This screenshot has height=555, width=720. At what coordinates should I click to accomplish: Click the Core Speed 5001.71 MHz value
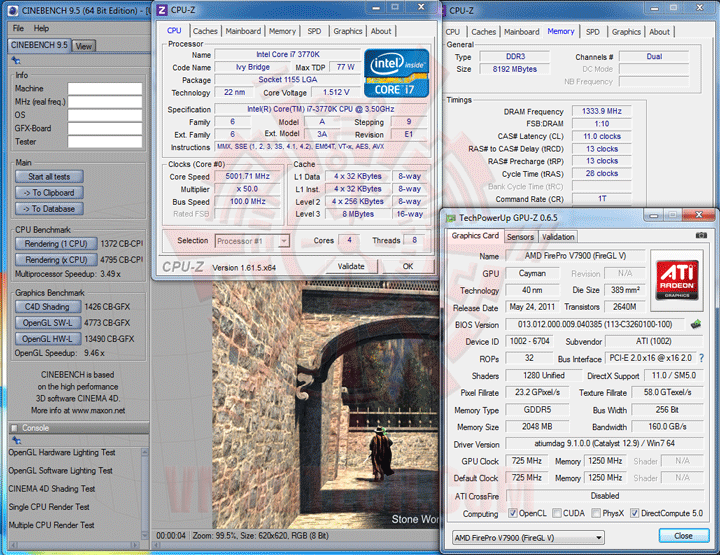pyautogui.click(x=248, y=176)
